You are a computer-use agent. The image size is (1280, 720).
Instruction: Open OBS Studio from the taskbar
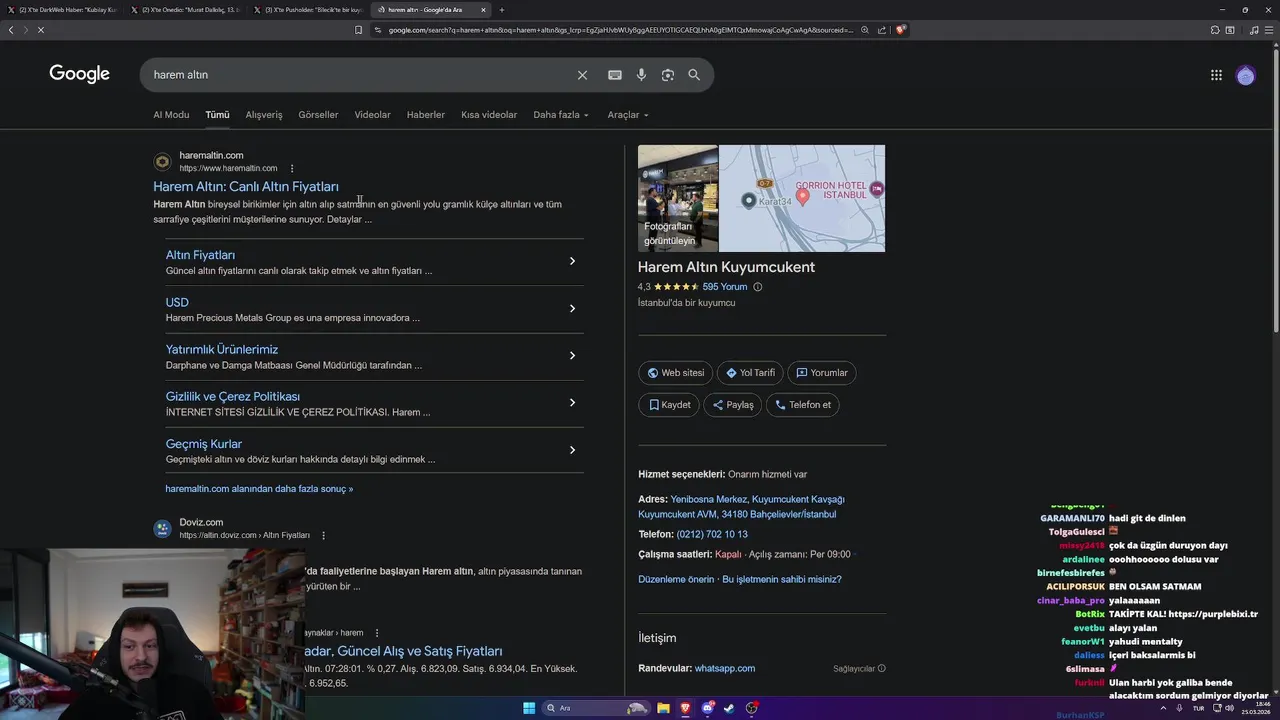point(752,708)
